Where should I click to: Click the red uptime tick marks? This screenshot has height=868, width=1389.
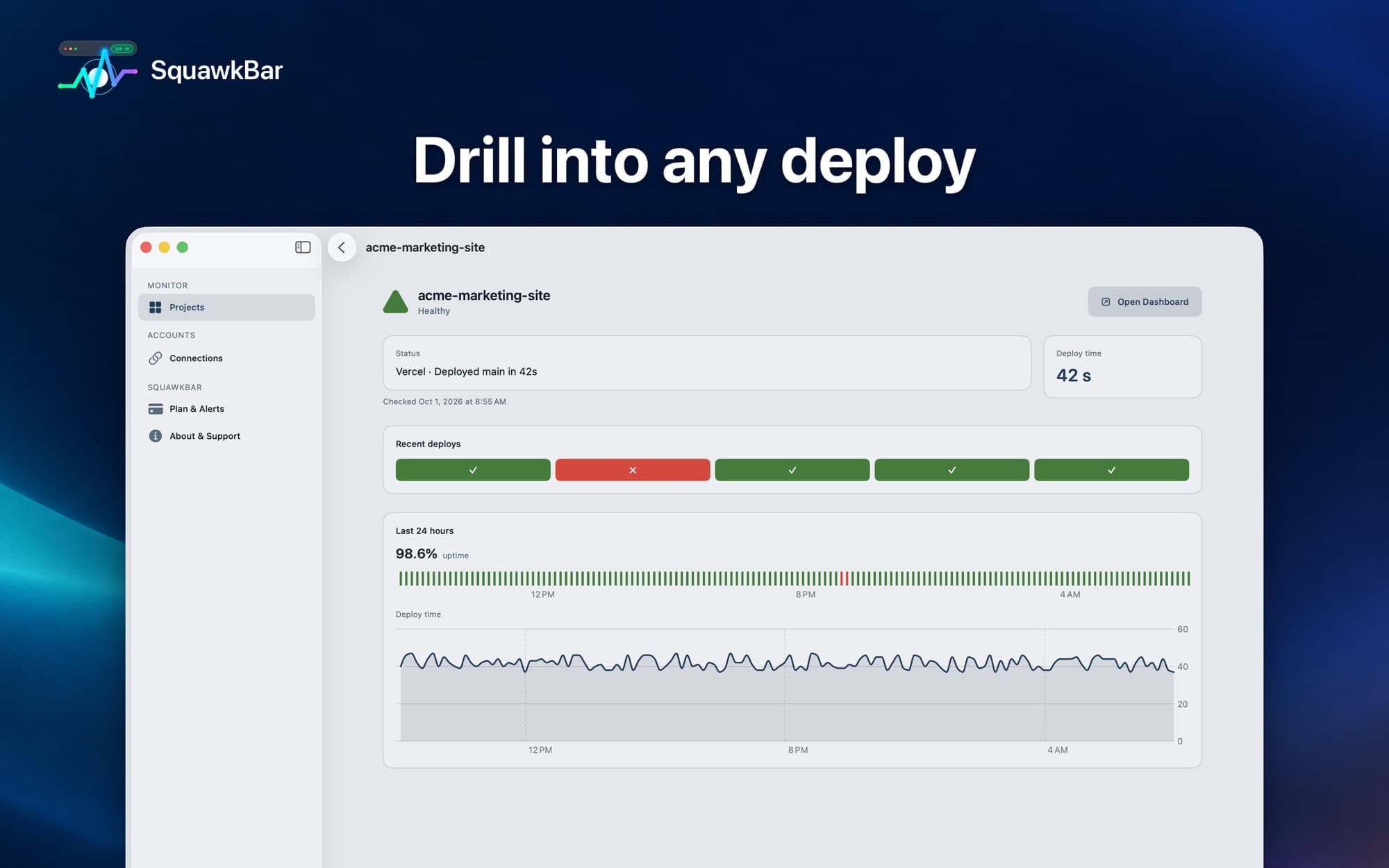click(844, 578)
